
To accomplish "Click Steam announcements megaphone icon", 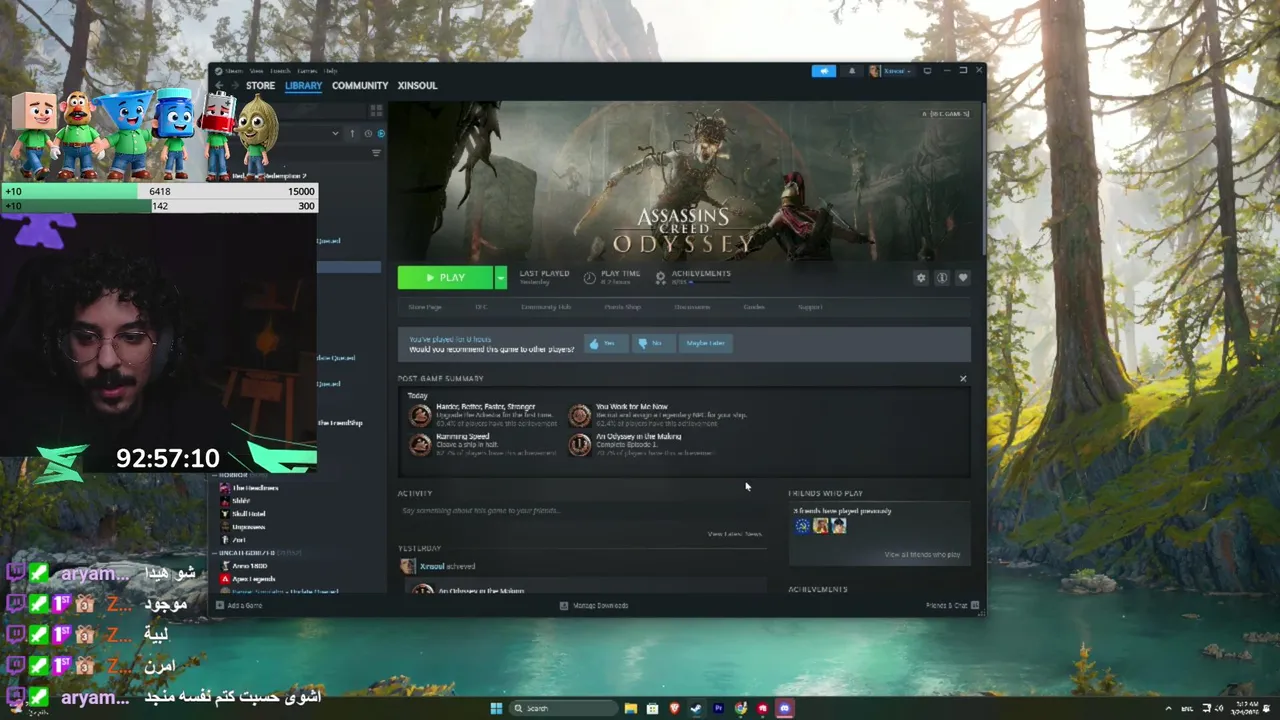I will [824, 71].
